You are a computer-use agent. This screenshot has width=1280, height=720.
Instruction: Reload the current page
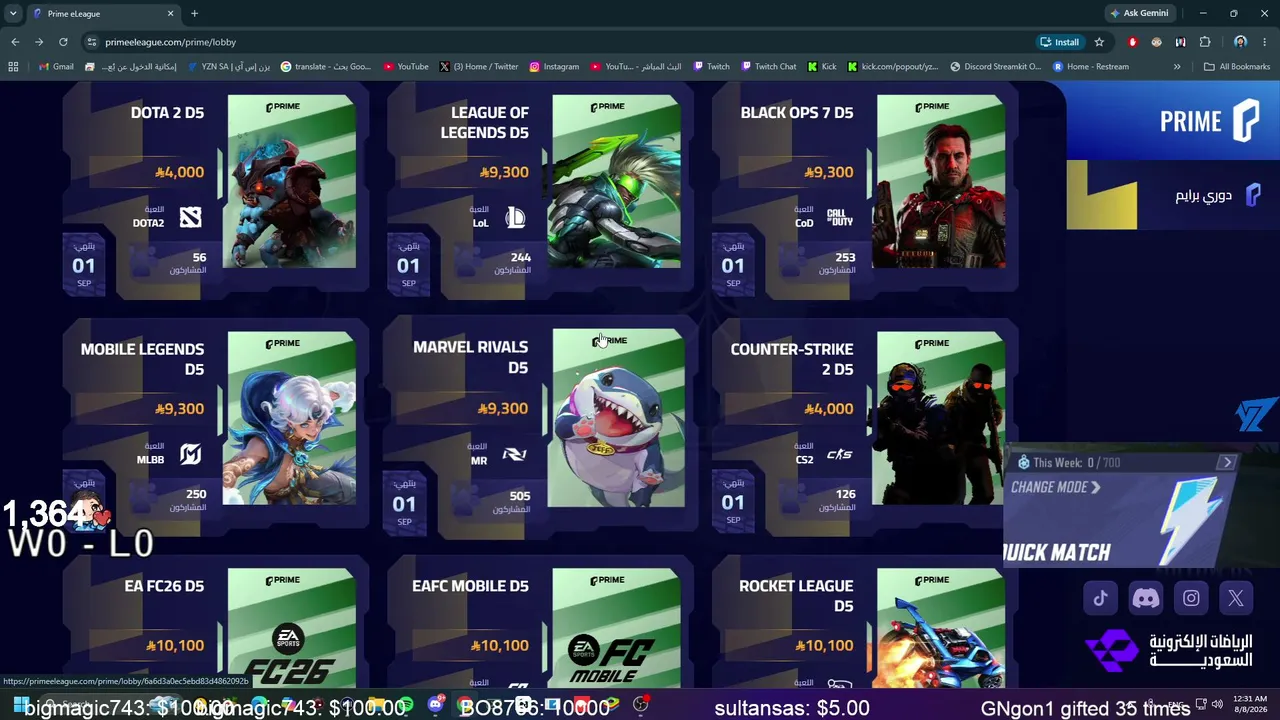pos(63,42)
